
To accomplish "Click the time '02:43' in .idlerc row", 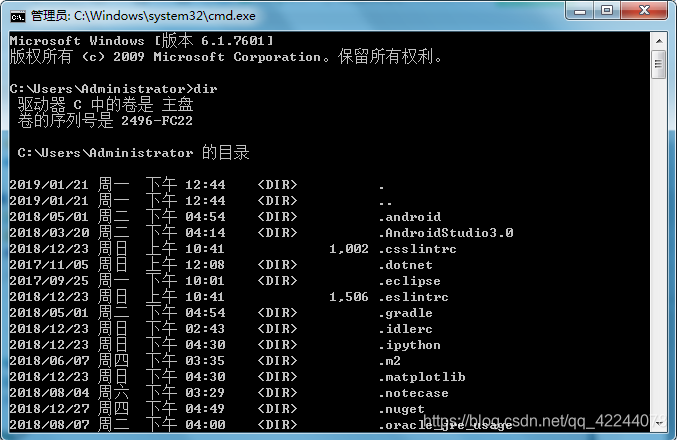I will click(x=205, y=329).
